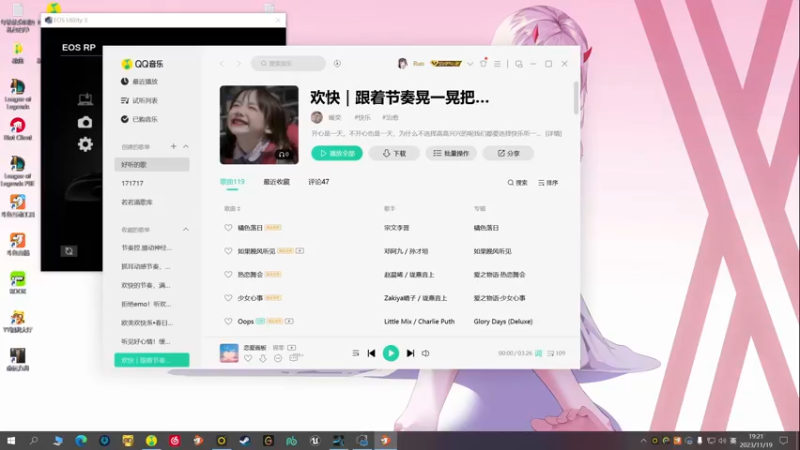Like the song Oops
800x450 pixels.
228,321
